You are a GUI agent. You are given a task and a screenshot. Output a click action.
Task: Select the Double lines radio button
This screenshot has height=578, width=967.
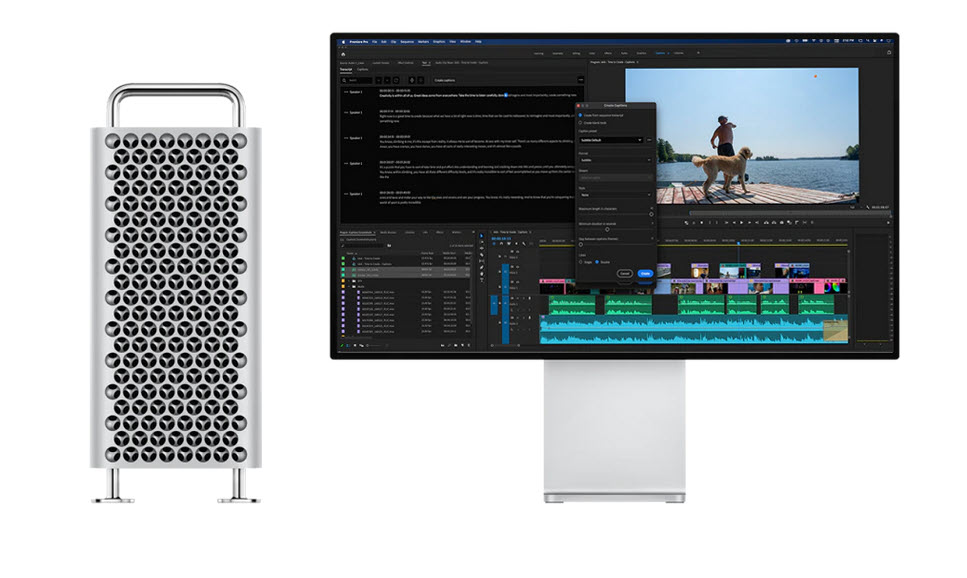[x=597, y=262]
